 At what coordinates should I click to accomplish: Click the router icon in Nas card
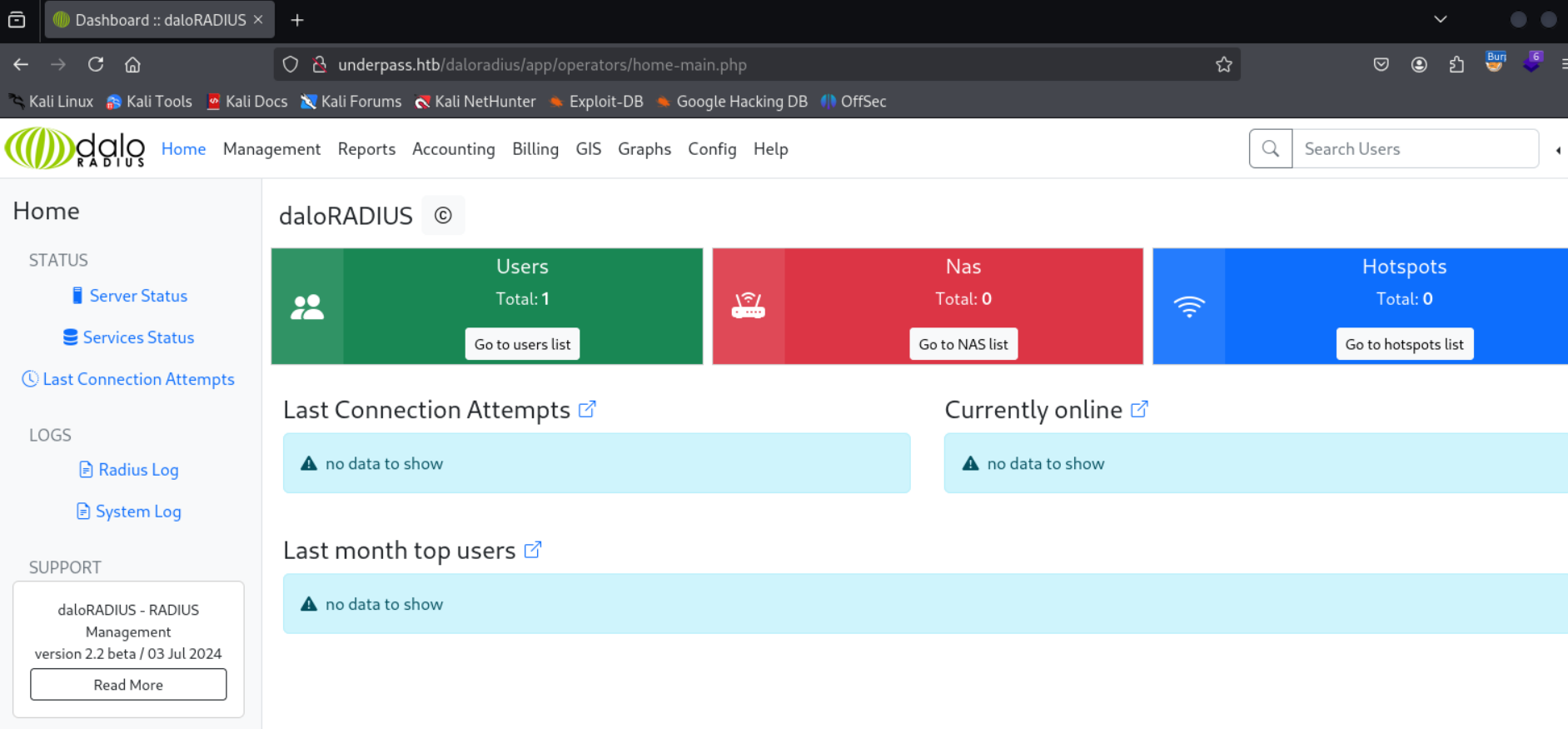pyautogui.click(x=748, y=306)
